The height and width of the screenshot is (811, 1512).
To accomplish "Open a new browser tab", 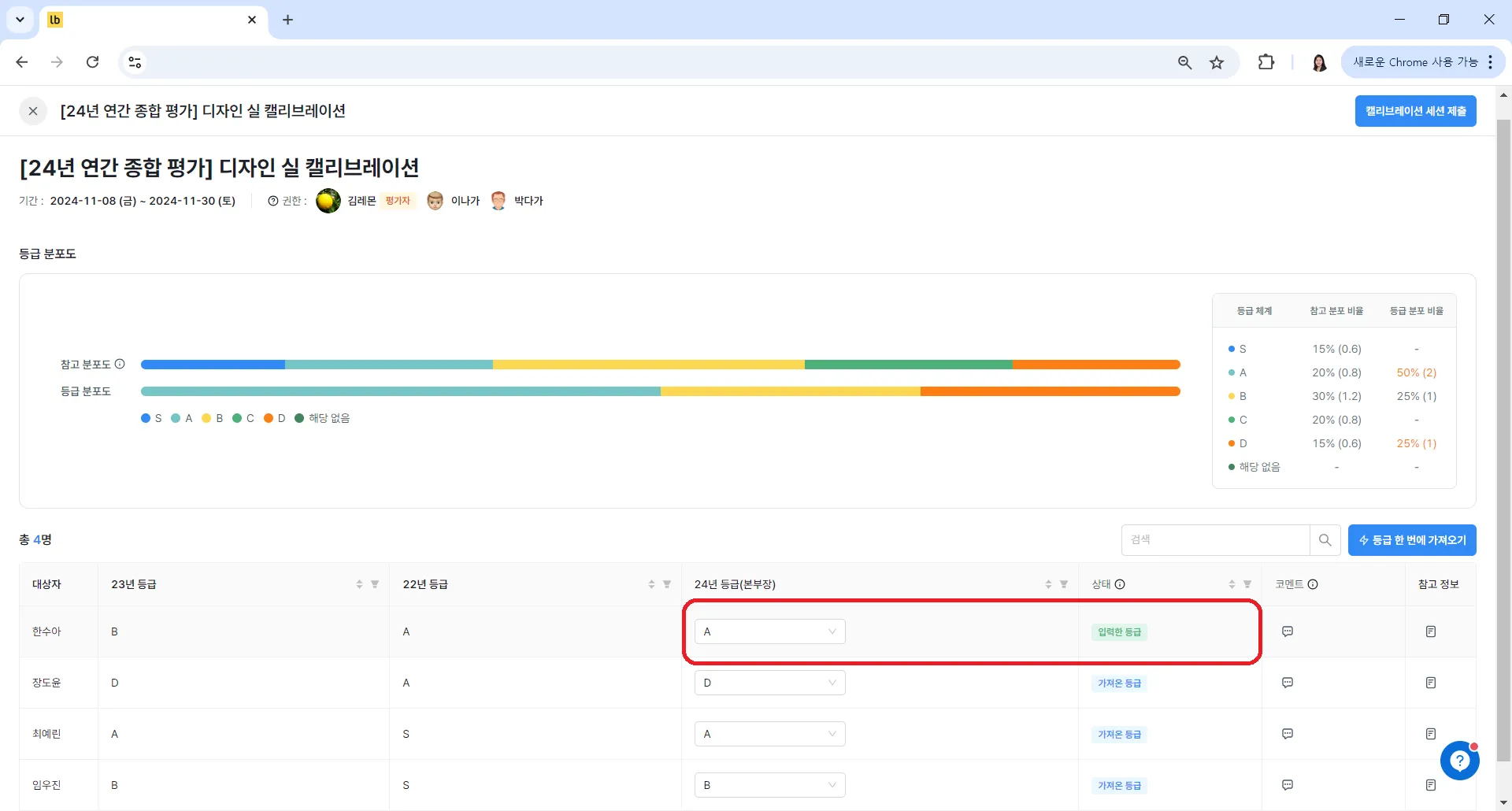I will pos(287,20).
